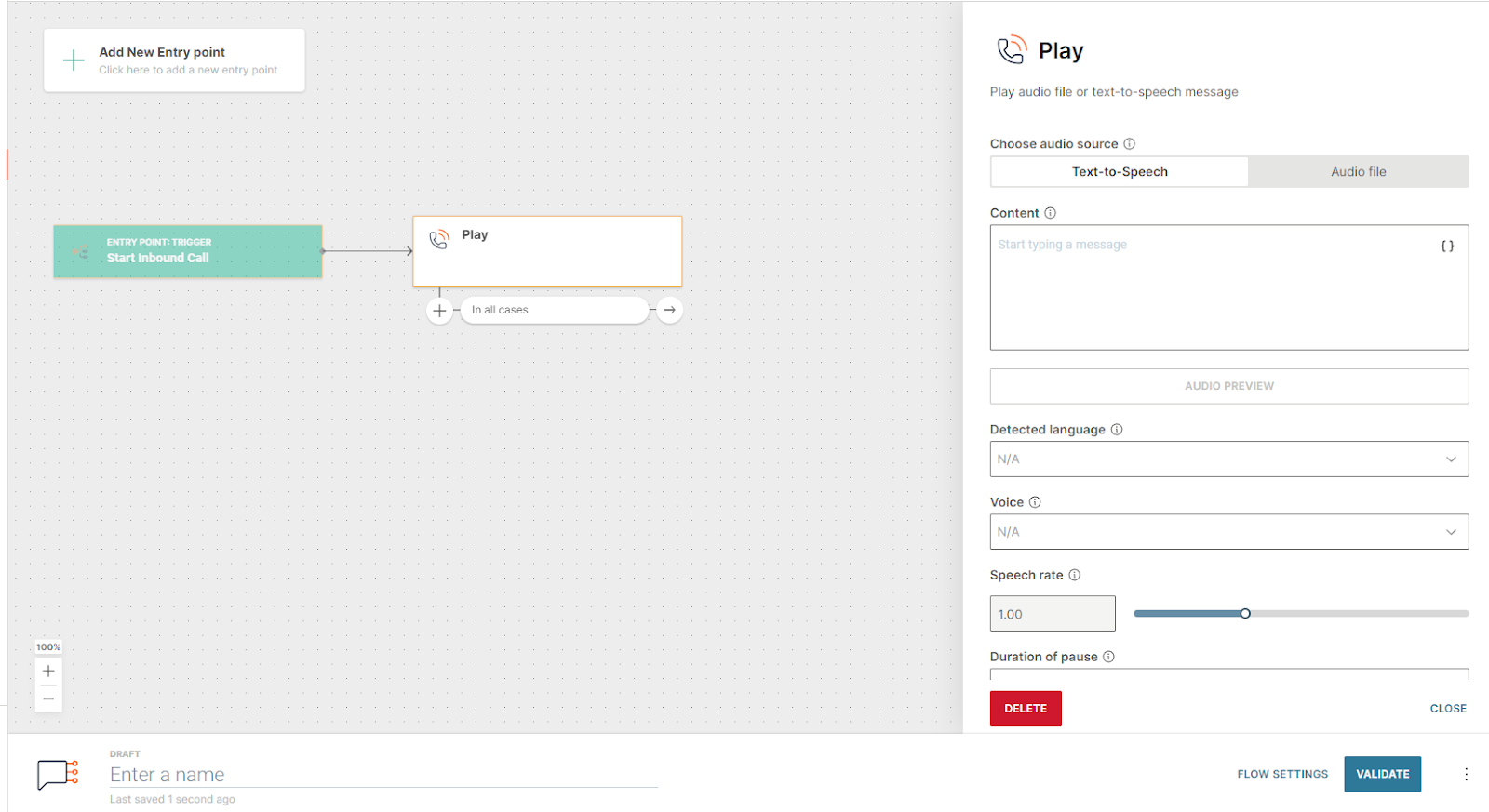Select the Text-to-Speech audio source tab

pos(1120,172)
